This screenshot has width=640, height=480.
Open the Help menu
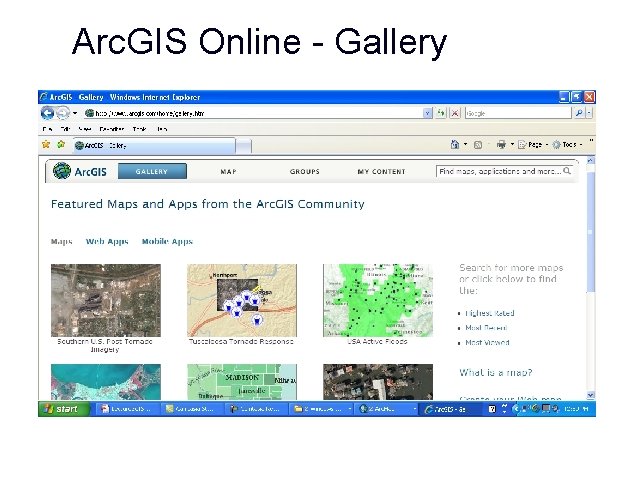[x=162, y=129]
